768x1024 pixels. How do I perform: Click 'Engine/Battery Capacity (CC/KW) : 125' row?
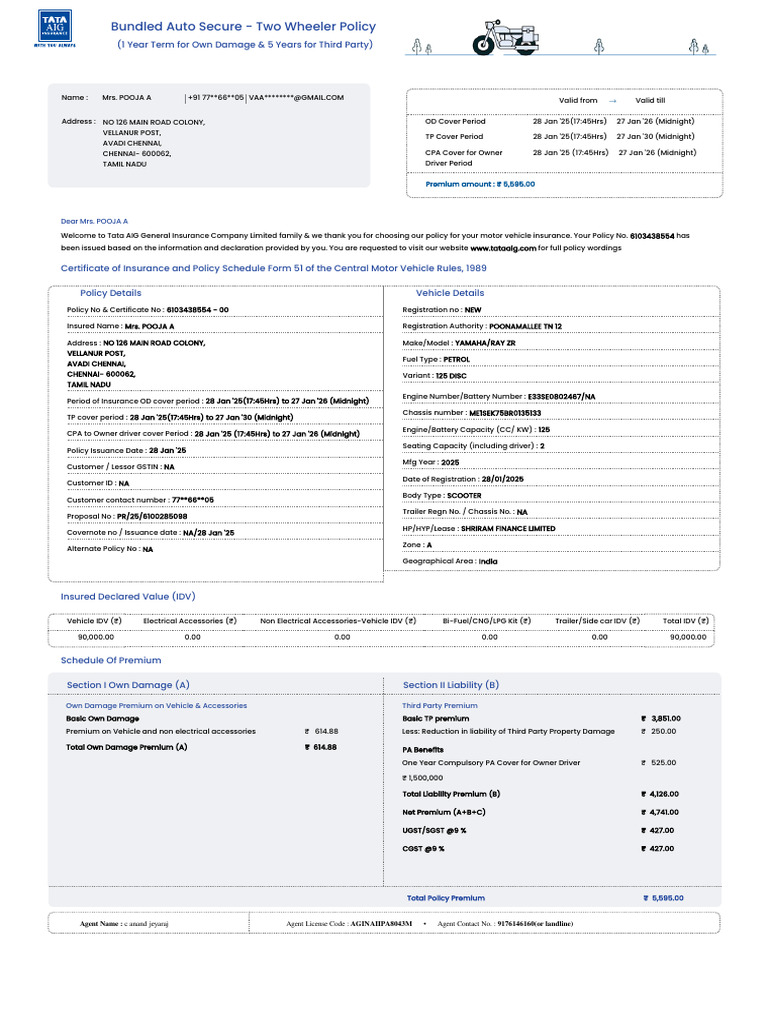click(476, 430)
